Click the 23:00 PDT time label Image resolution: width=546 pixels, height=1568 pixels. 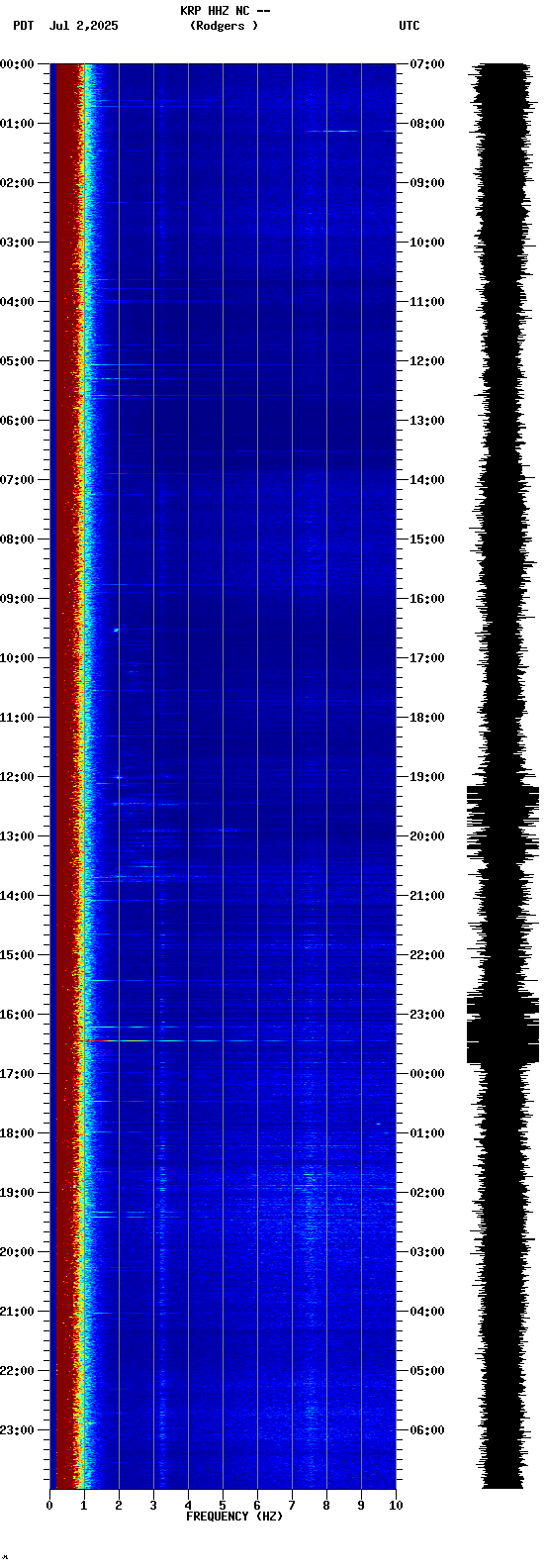(x=17, y=1430)
